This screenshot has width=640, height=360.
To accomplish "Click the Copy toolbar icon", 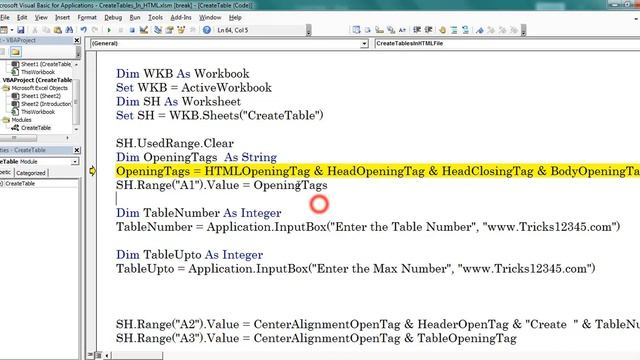I will pyautogui.click(x=46, y=30).
